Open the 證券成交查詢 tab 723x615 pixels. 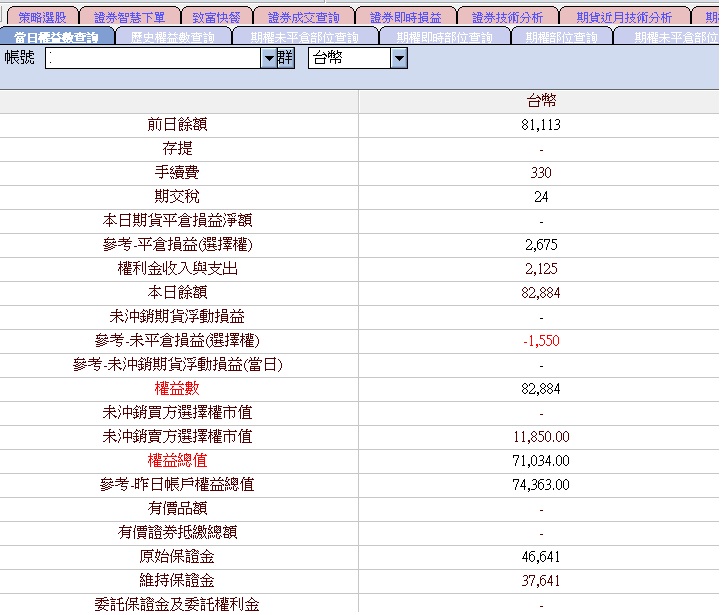(x=304, y=17)
